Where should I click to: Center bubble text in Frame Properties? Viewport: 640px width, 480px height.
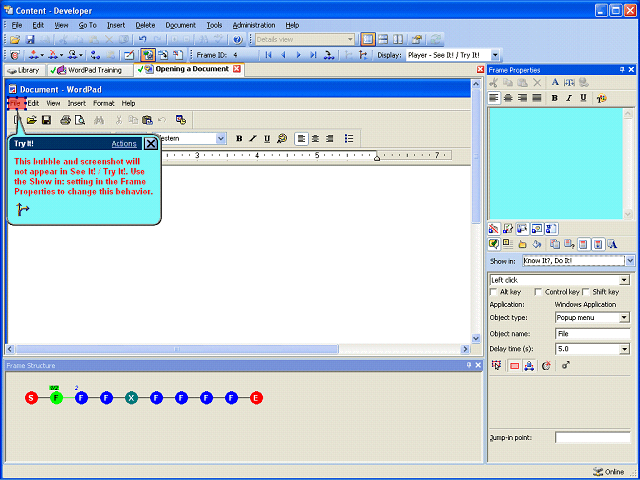click(x=508, y=98)
